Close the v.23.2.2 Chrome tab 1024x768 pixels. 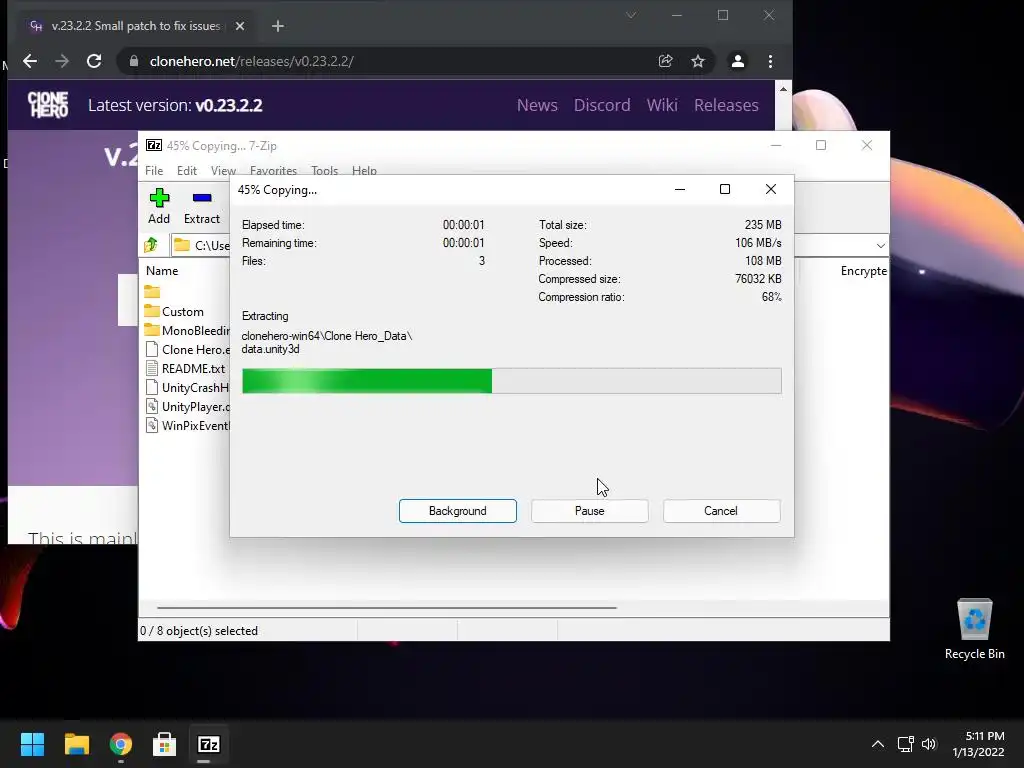[x=240, y=26]
